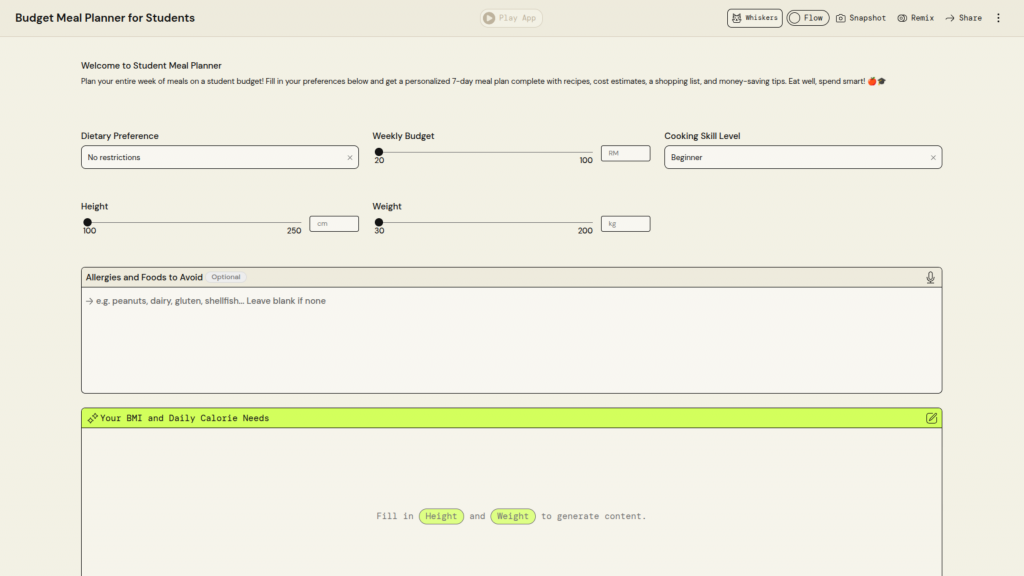Click the microphone icon in Allergies field
This screenshot has height=576, width=1024.
click(931, 277)
